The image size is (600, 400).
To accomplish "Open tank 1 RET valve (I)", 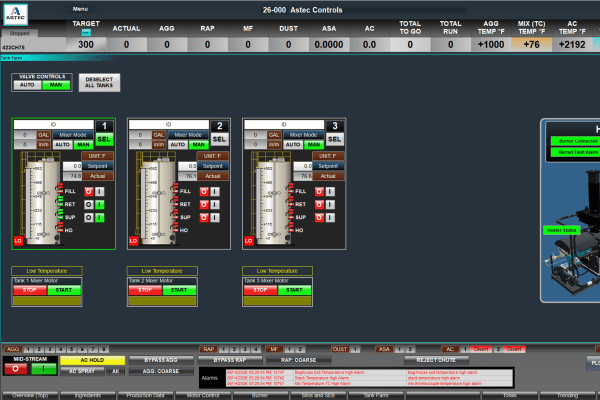I will (99, 205).
